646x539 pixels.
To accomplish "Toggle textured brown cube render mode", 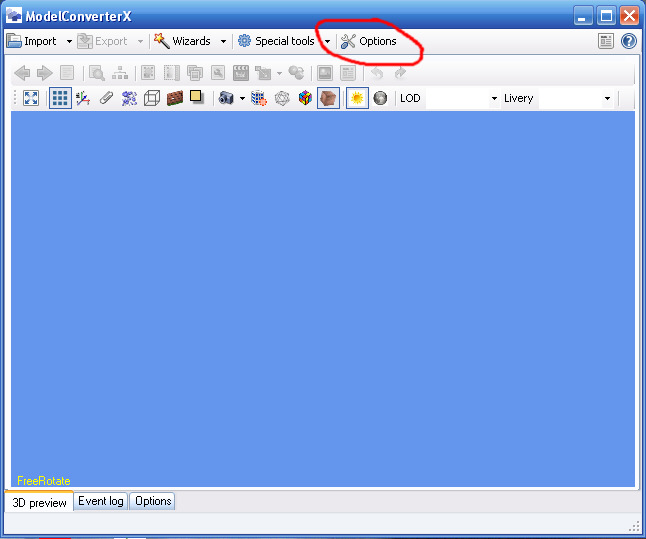I will [328, 98].
